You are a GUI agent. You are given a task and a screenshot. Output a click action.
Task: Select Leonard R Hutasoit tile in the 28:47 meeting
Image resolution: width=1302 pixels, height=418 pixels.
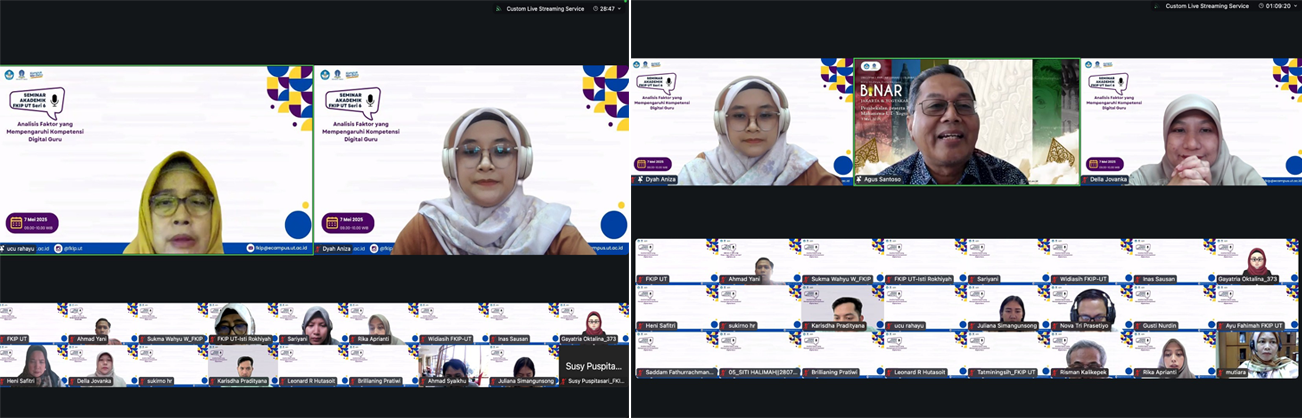(x=313, y=366)
